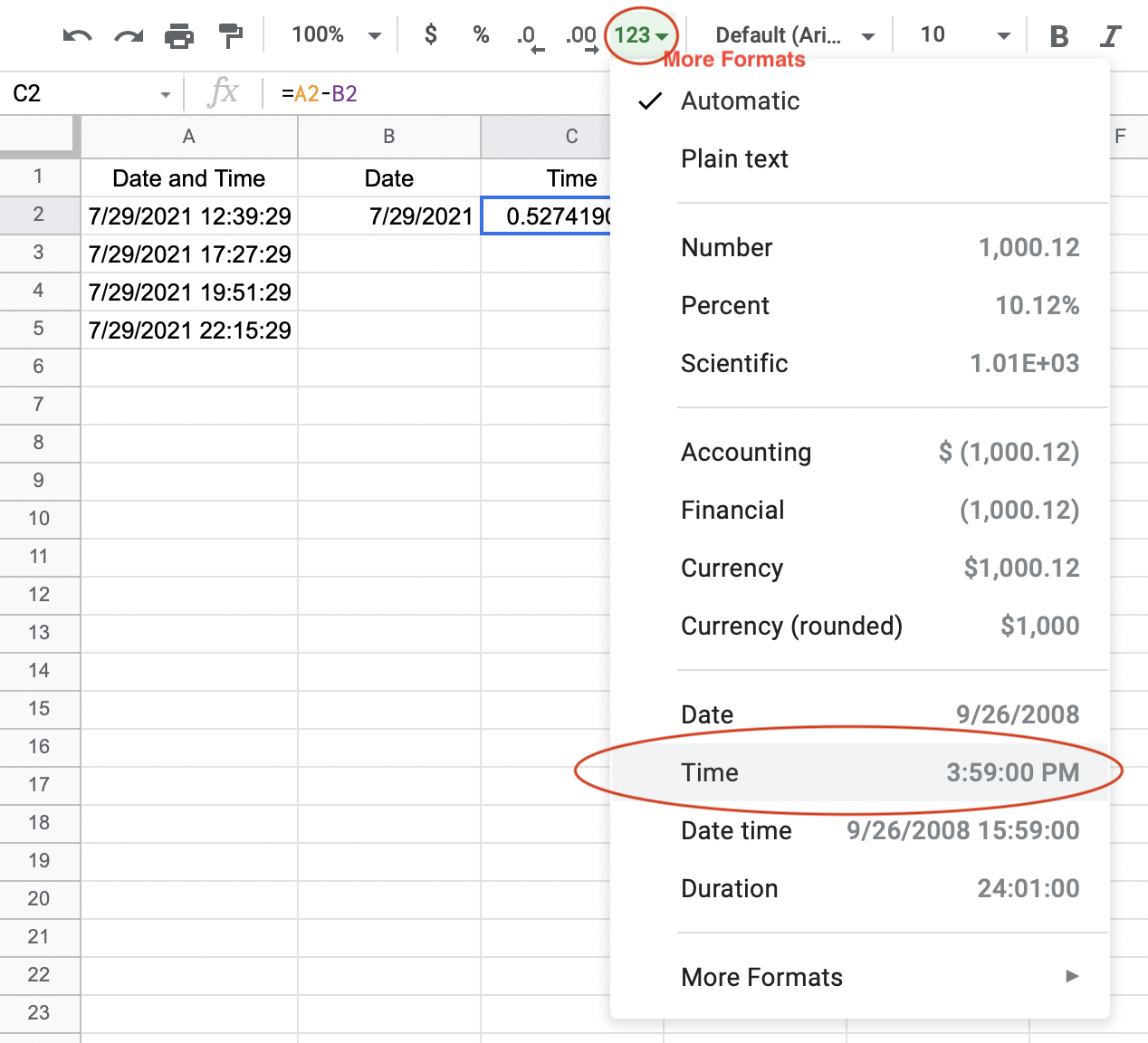The height and width of the screenshot is (1043, 1148).
Task: Open the Default (Arial) font dropdown
Action: coord(795,35)
